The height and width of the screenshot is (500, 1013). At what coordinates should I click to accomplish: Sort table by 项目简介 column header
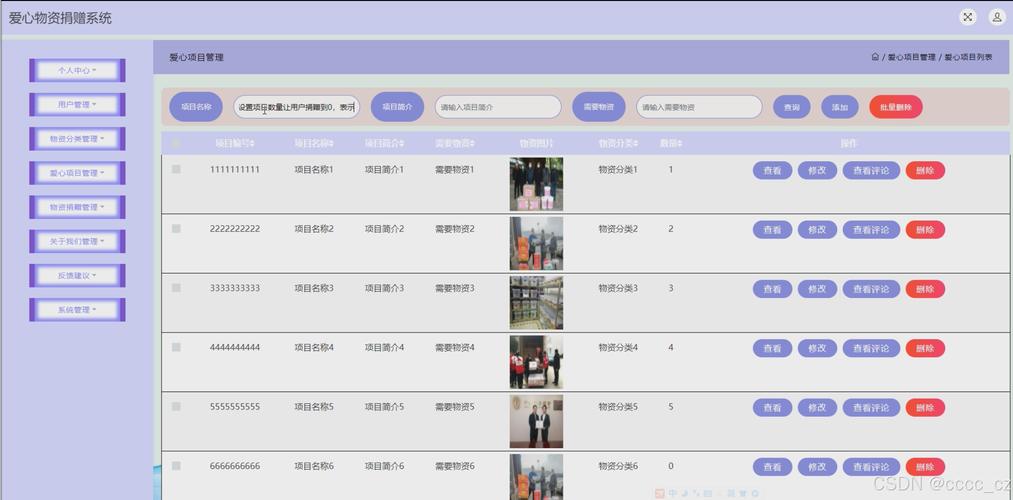(x=384, y=143)
